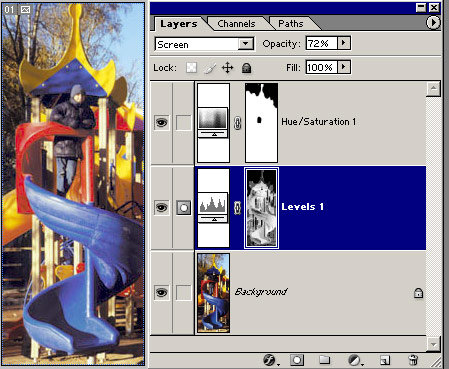
Task: Click empty link box on Hue/Saturation 1
Action: click(x=184, y=123)
